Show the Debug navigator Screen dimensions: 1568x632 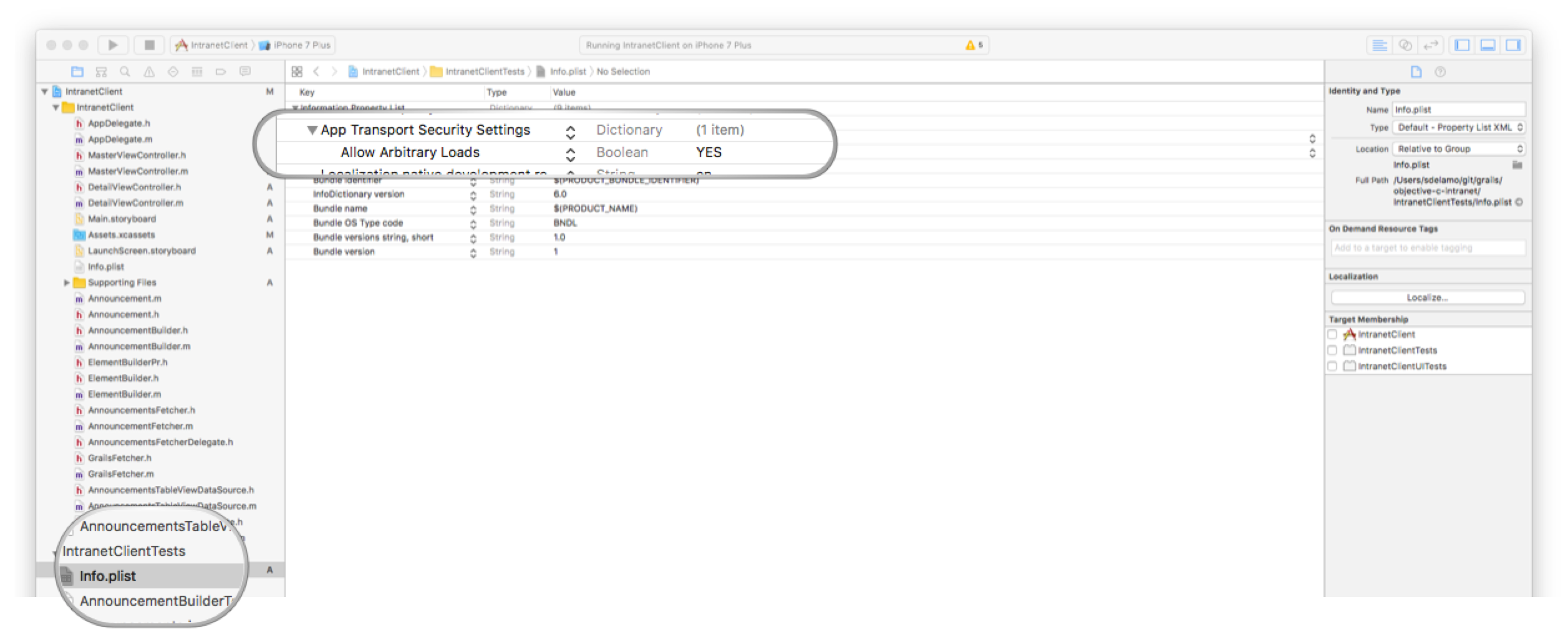[197, 72]
